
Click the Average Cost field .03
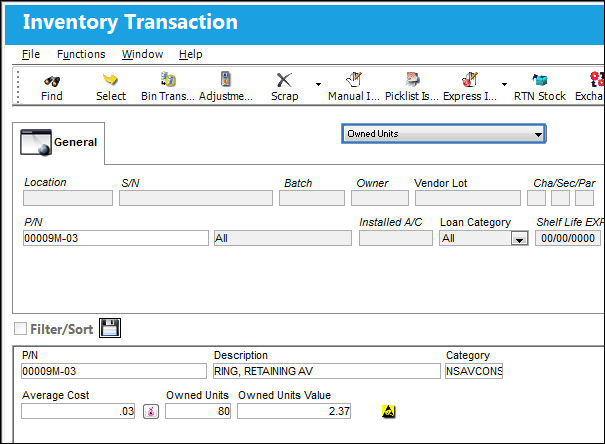tap(78, 411)
